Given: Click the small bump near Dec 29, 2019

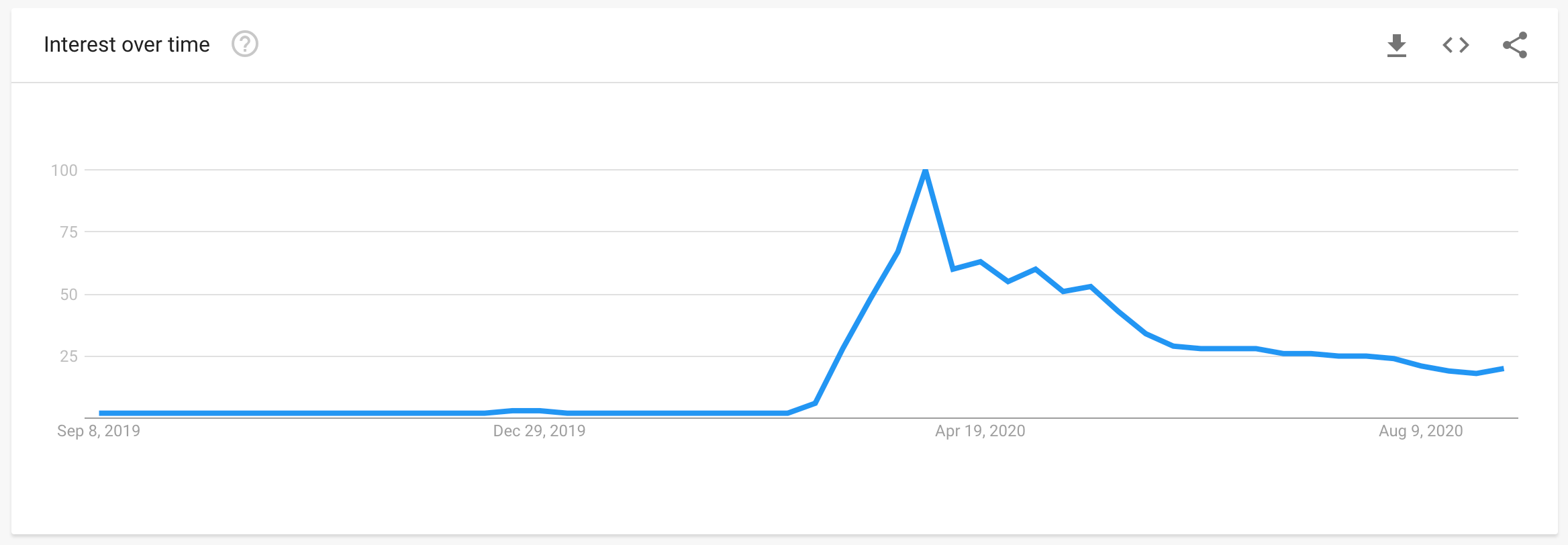Looking at the screenshot, I should click(526, 410).
